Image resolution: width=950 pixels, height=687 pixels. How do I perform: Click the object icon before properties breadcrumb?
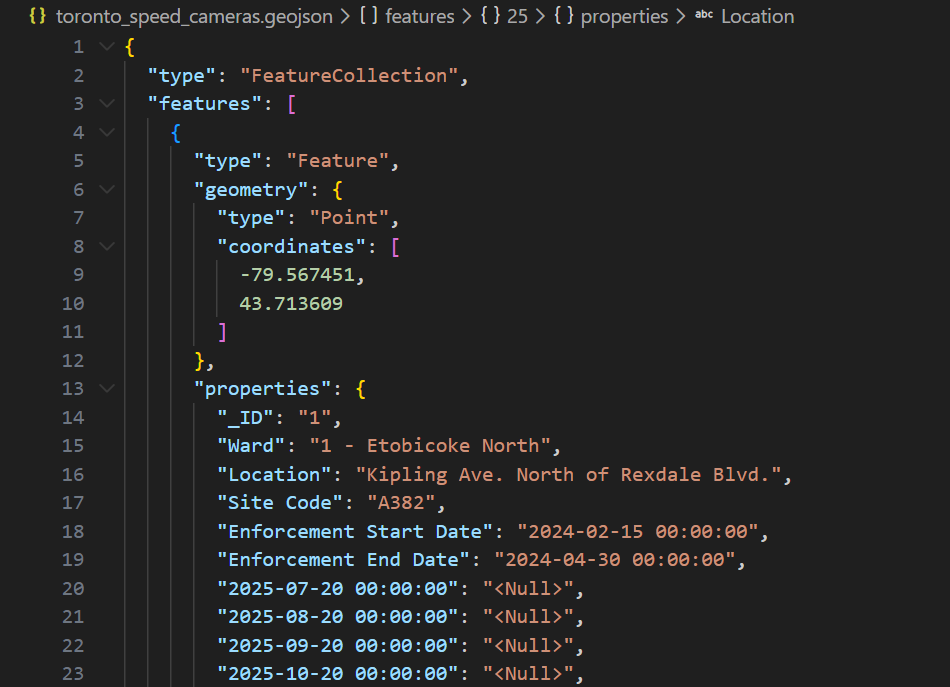[564, 17]
